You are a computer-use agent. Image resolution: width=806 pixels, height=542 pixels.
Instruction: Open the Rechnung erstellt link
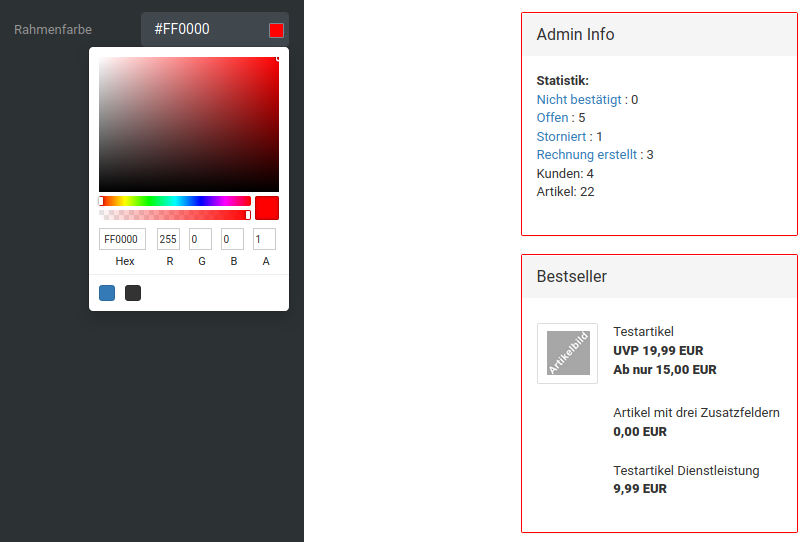588,155
